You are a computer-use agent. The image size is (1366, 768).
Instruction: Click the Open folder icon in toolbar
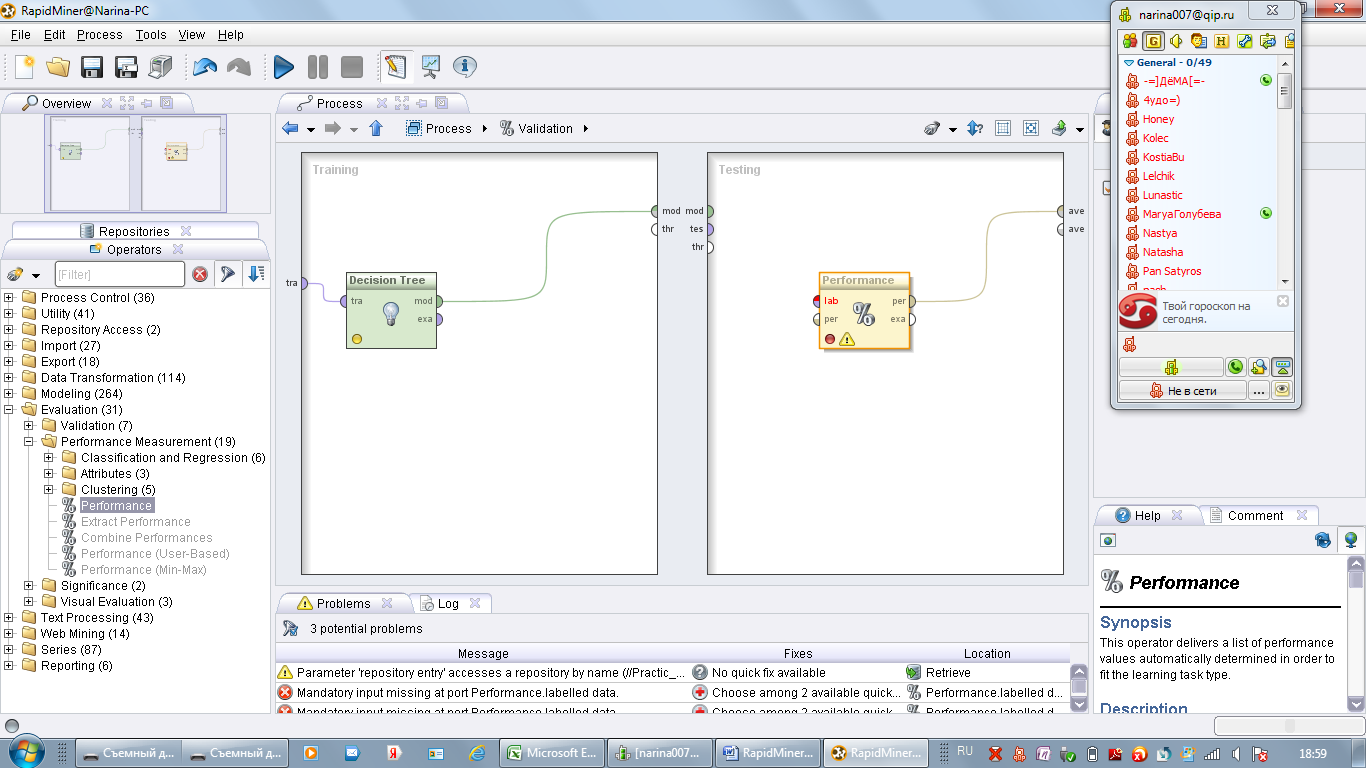58,67
